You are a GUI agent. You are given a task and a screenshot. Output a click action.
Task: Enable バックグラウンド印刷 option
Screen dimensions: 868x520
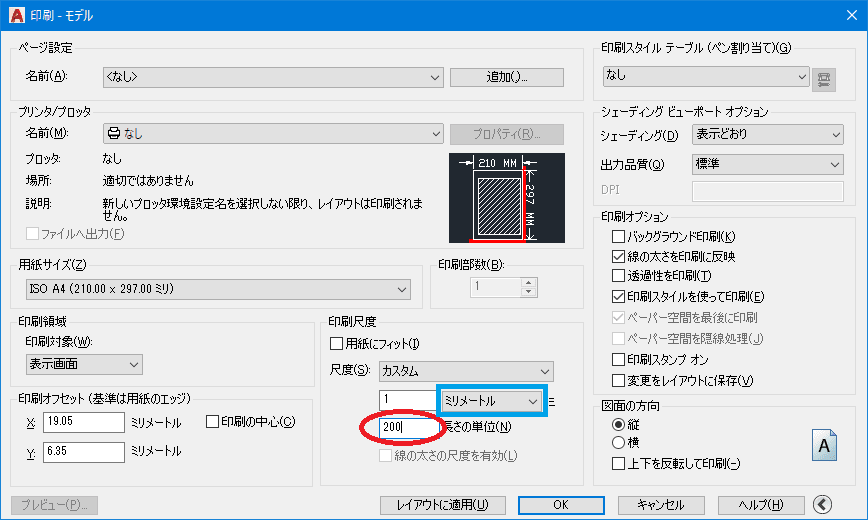pos(618,237)
